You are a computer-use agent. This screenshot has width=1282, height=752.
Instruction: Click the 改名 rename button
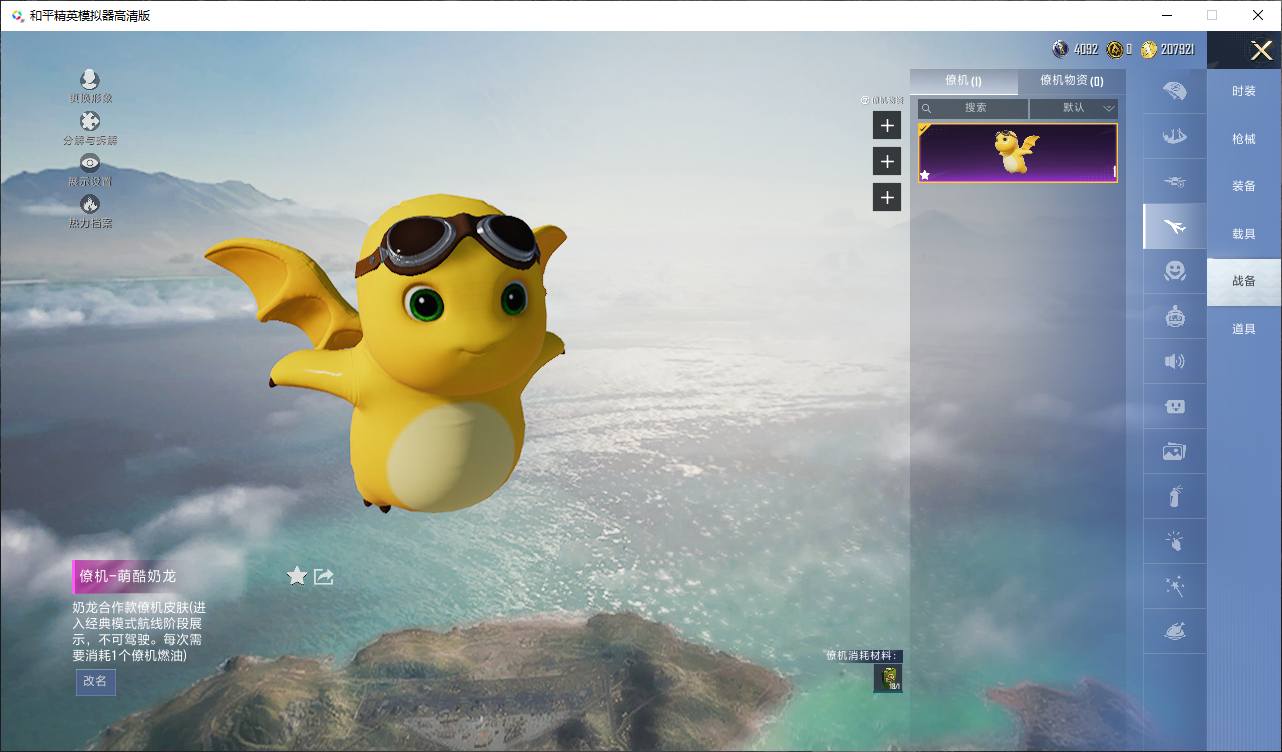coord(95,681)
